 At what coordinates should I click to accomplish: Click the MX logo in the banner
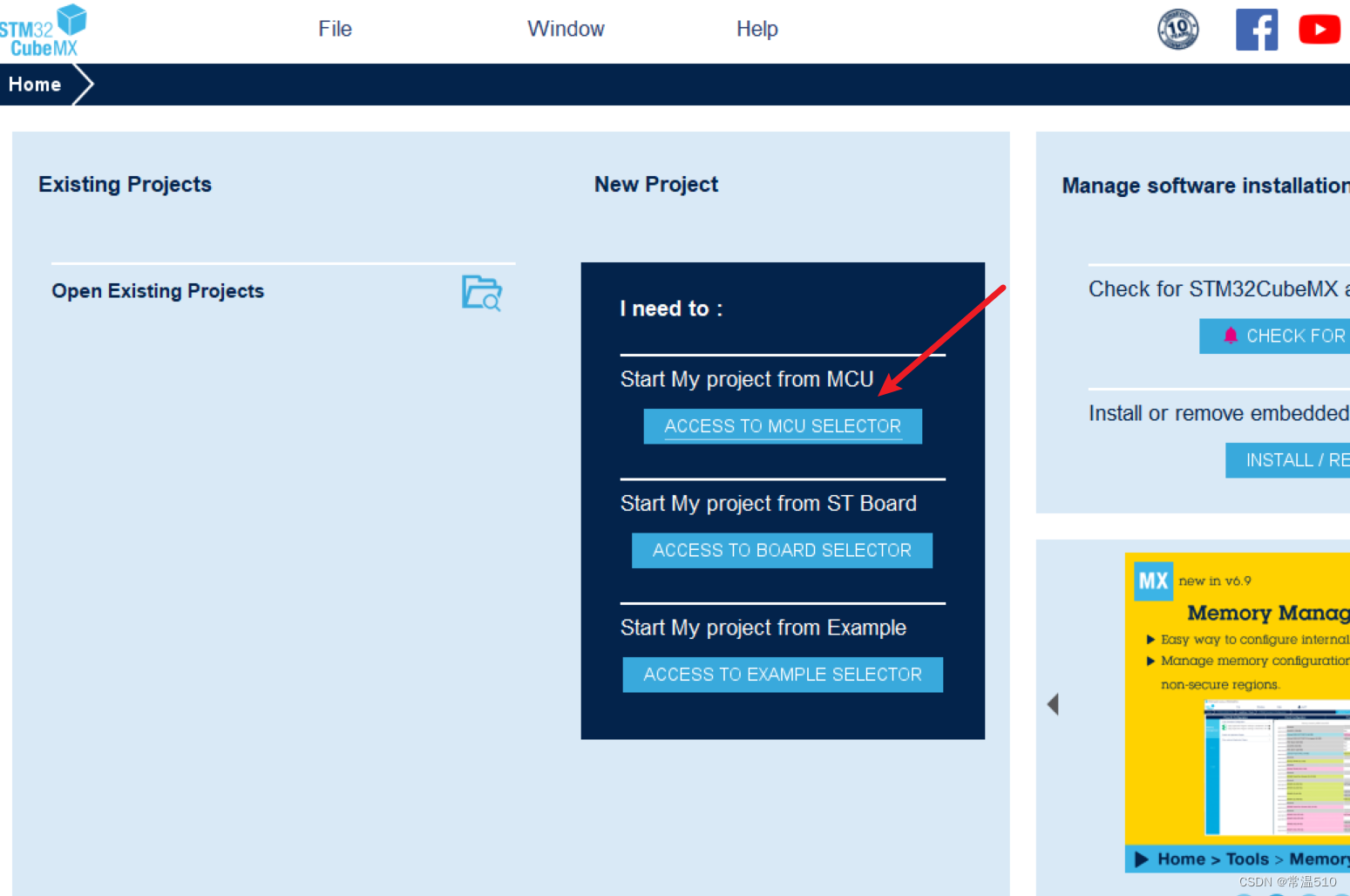1153,581
